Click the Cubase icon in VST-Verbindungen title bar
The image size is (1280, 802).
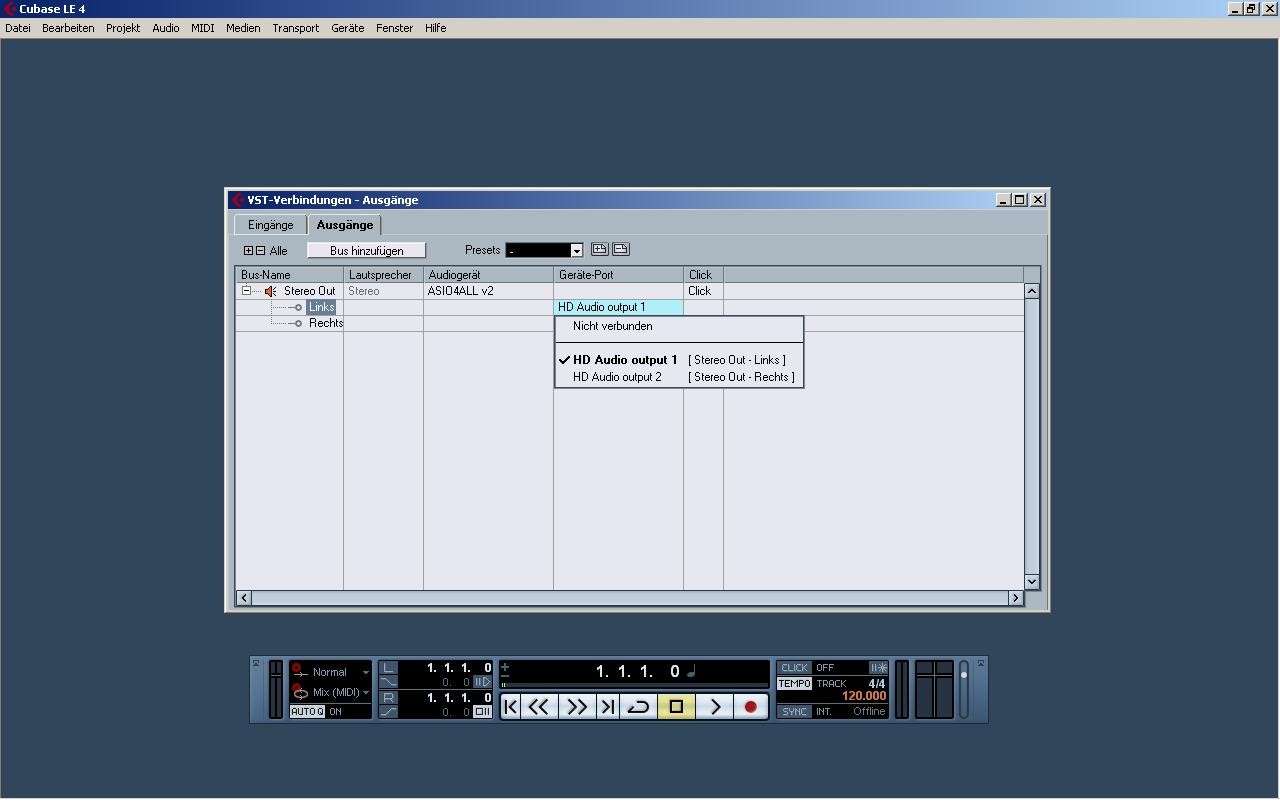pos(238,200)
